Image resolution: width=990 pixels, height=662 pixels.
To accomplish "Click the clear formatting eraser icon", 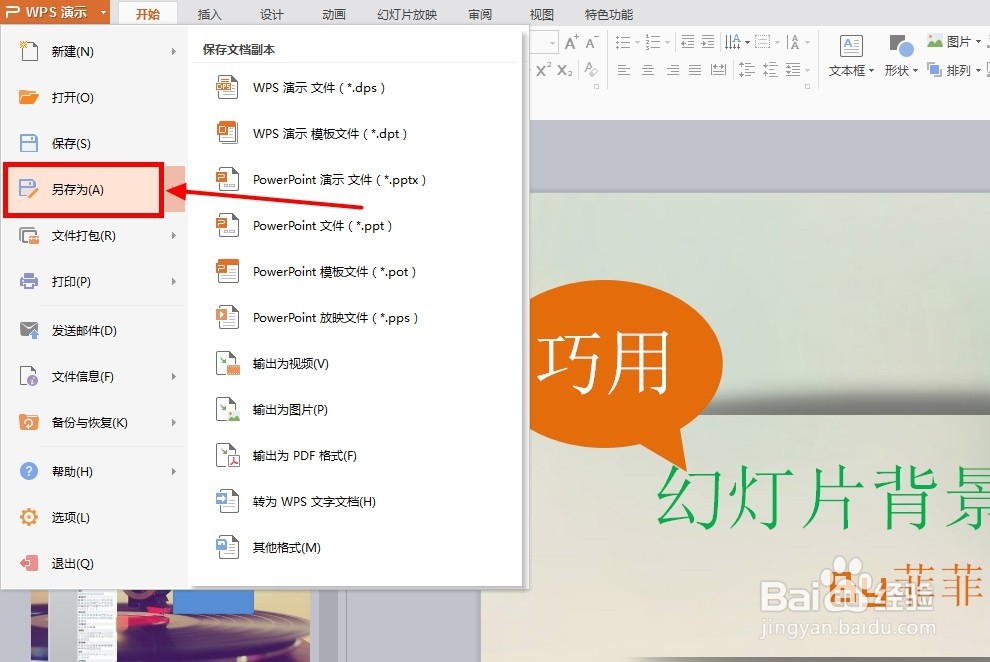I will (591, 69).
